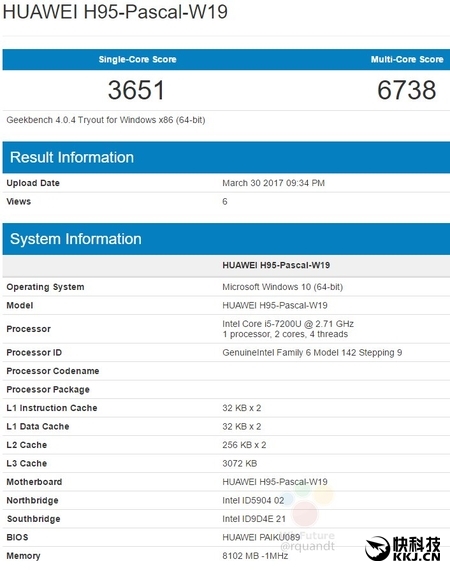
Task: Click the Memory value 8102 MB -1MHz
Action: (255, 556)
